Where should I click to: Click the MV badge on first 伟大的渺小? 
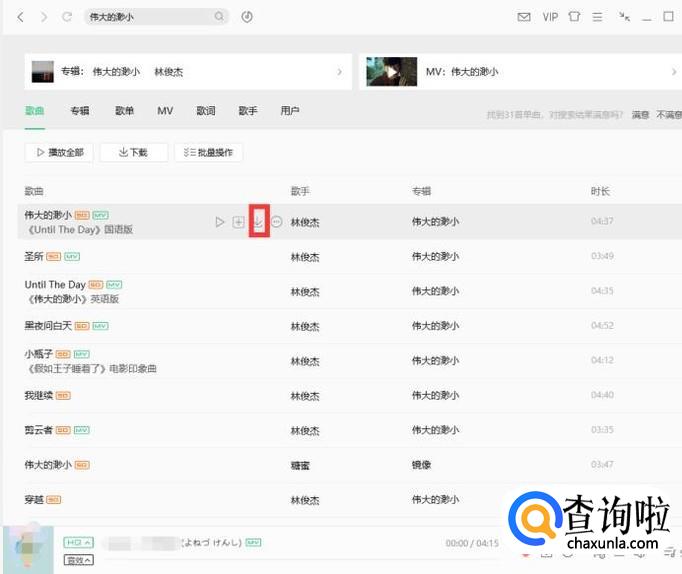(x=100, y=215)
